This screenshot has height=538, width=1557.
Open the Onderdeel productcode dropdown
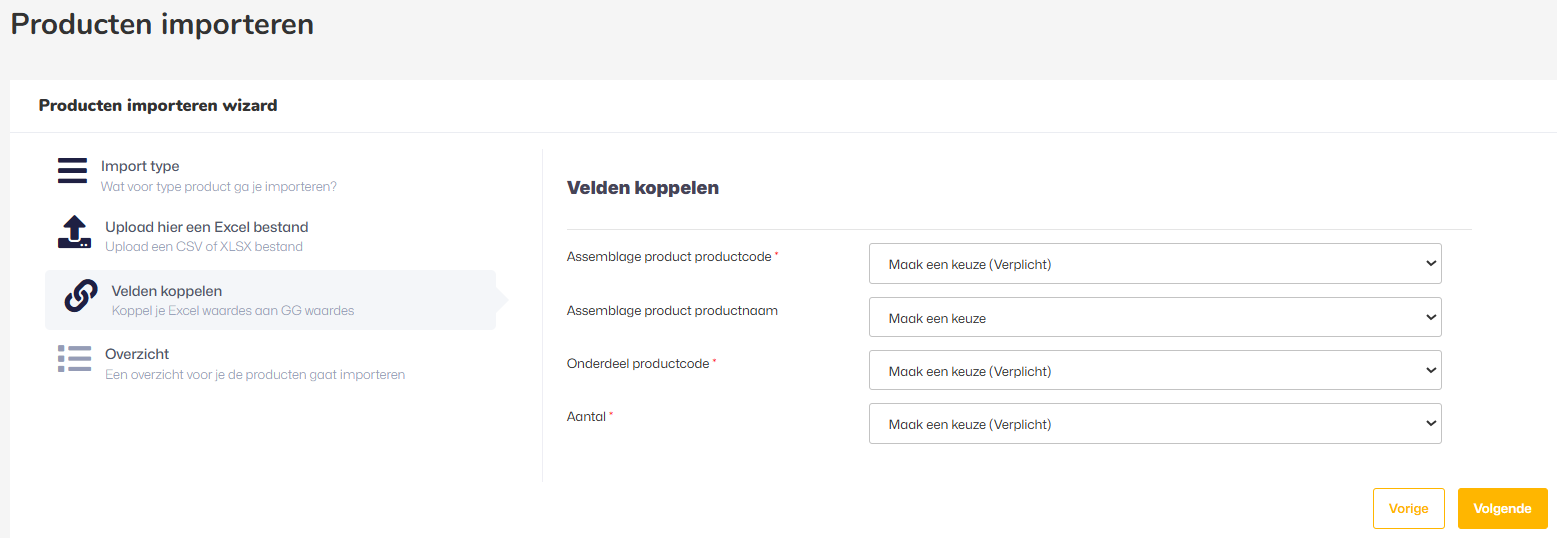1155,370
